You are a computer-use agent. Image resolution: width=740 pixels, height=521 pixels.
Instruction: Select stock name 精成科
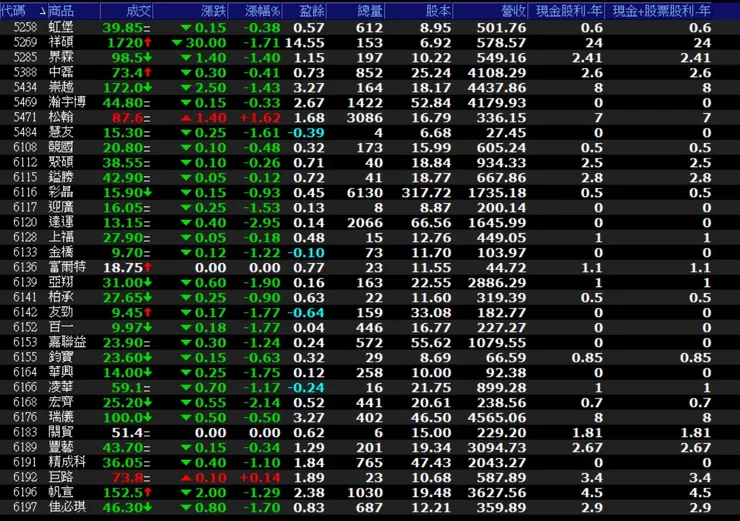tap(67, 462)
